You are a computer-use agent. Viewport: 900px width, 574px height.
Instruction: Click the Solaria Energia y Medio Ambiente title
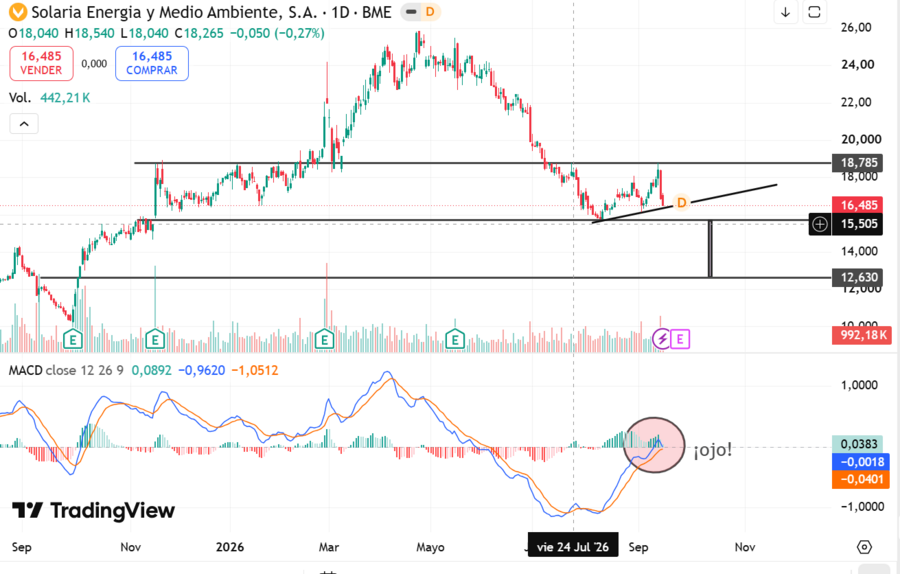pos(174,12)
